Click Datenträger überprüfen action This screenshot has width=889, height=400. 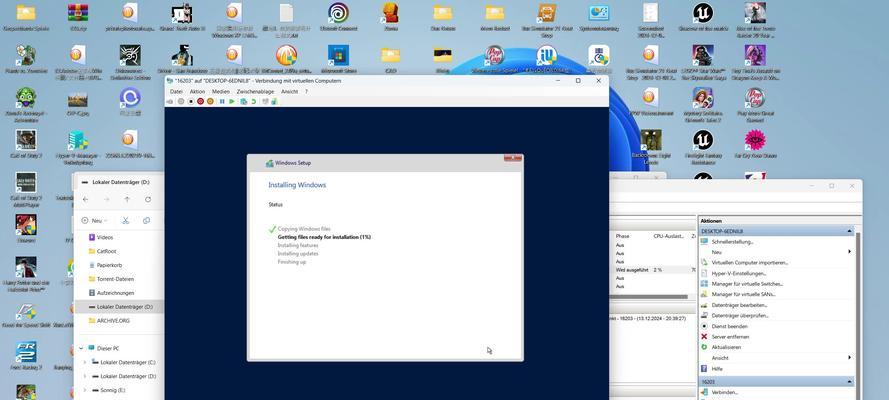740,315
